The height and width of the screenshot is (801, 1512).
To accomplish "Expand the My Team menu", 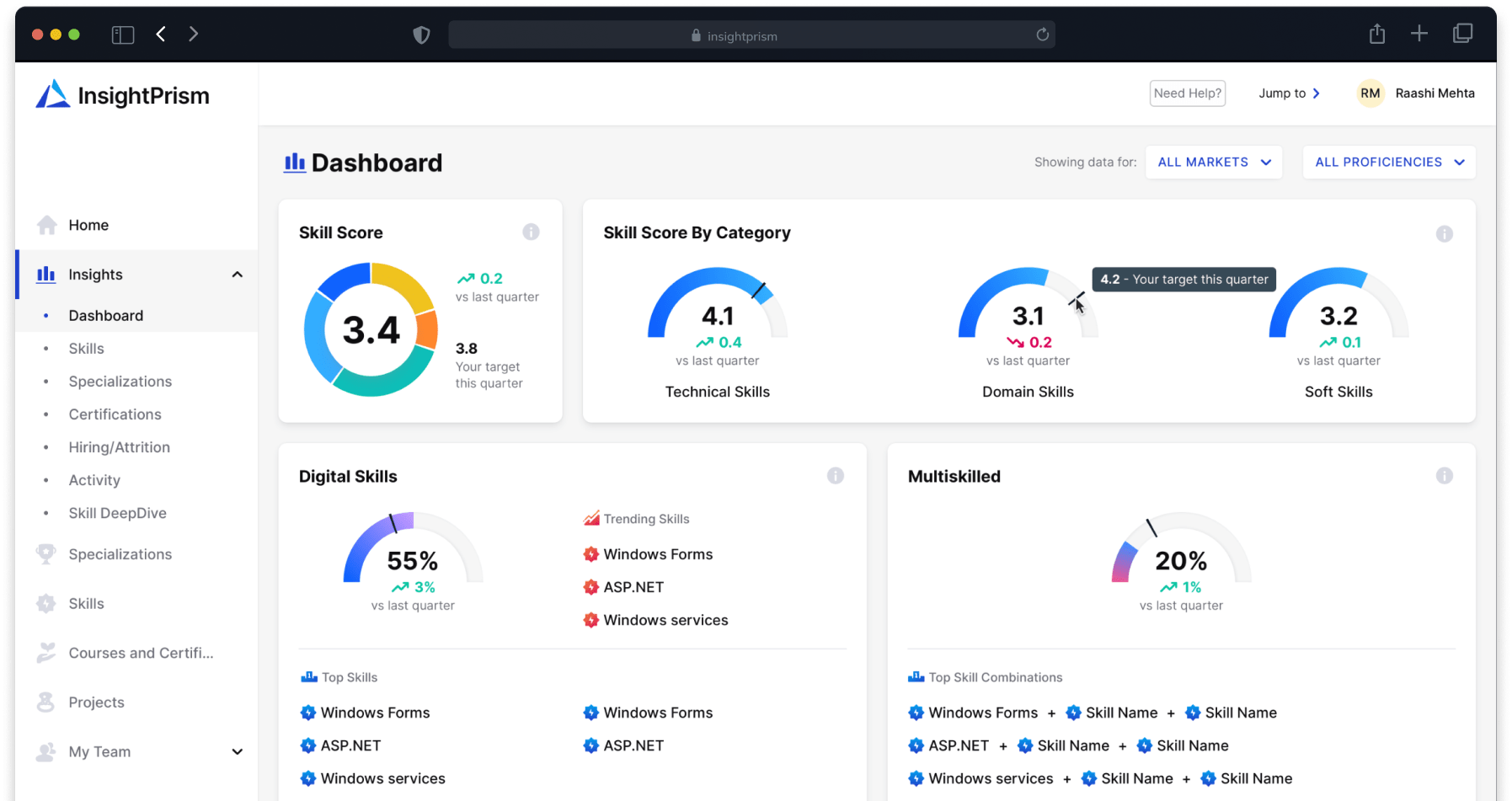I will click(x=238, y=752).
